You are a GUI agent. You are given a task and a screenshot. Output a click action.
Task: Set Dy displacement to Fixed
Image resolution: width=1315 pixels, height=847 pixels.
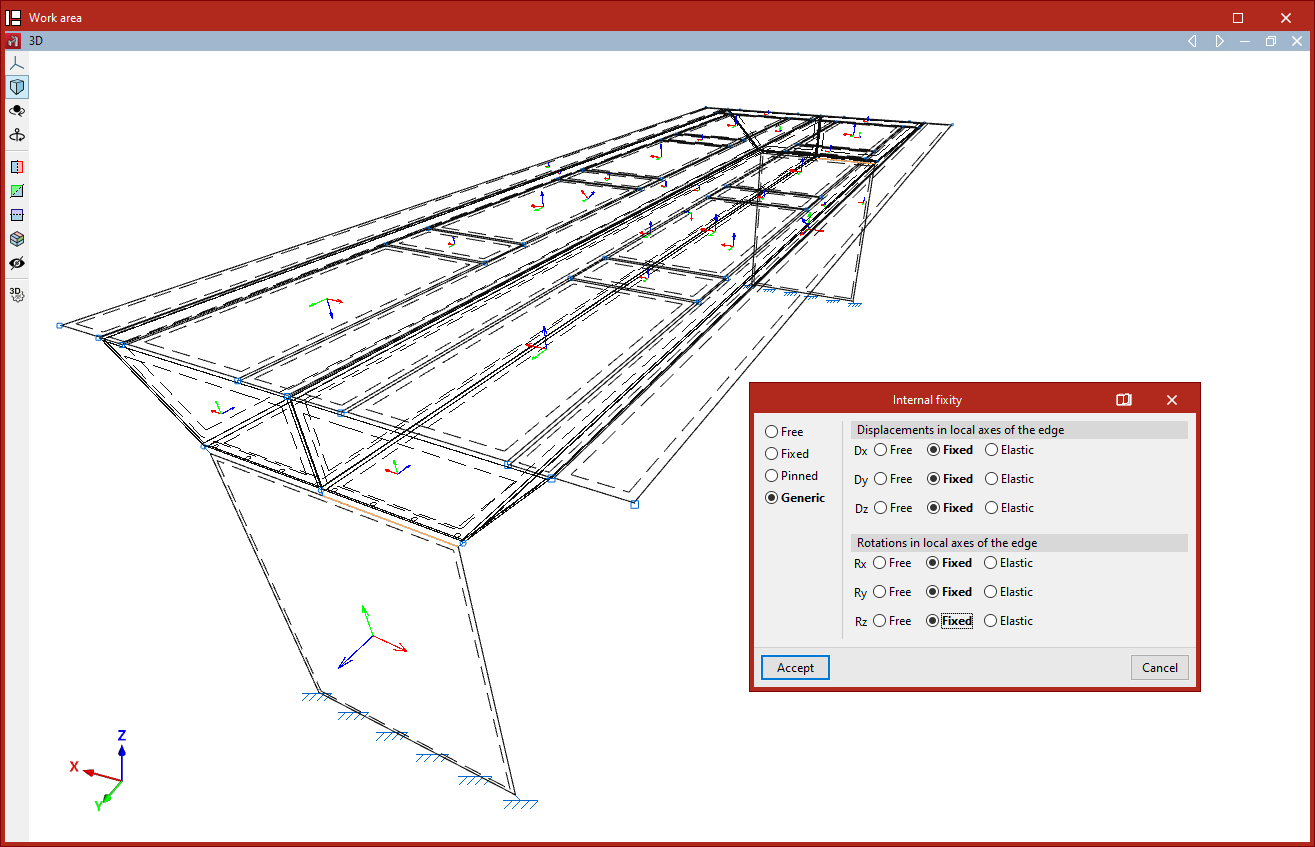click(x=950, y=479)
